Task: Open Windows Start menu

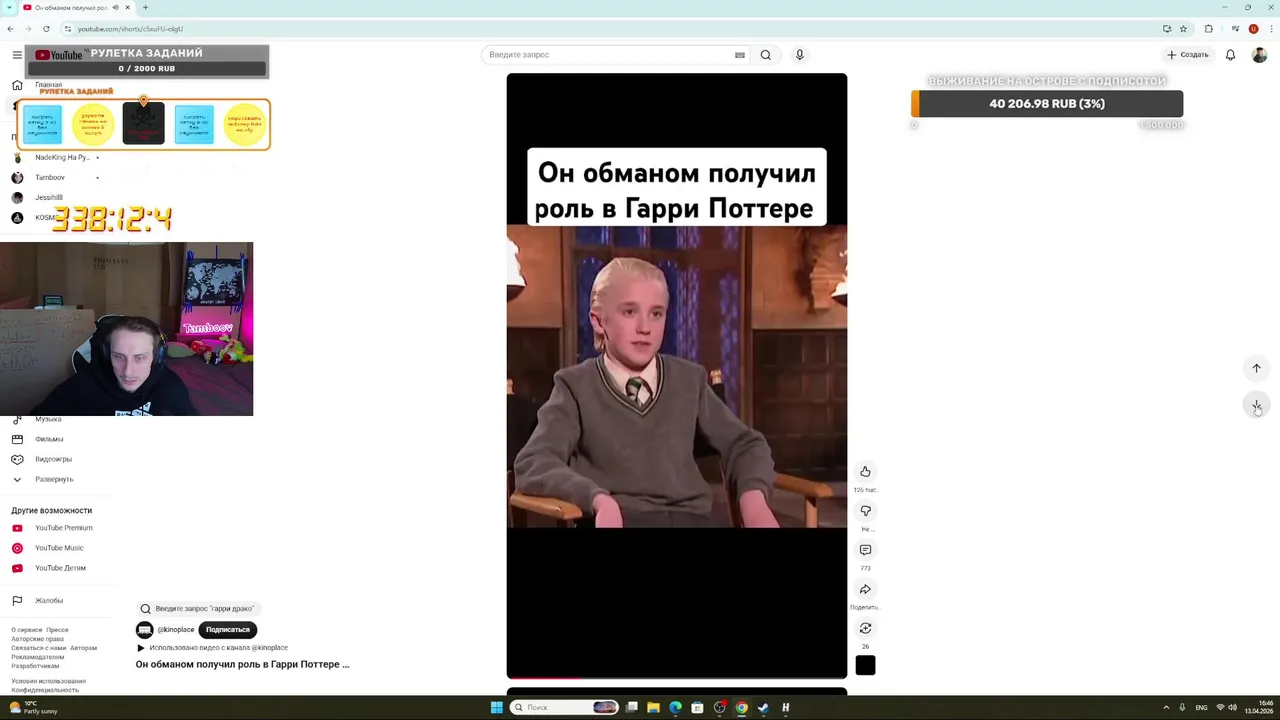Action: pyautogui.click(x=497, y=707)
